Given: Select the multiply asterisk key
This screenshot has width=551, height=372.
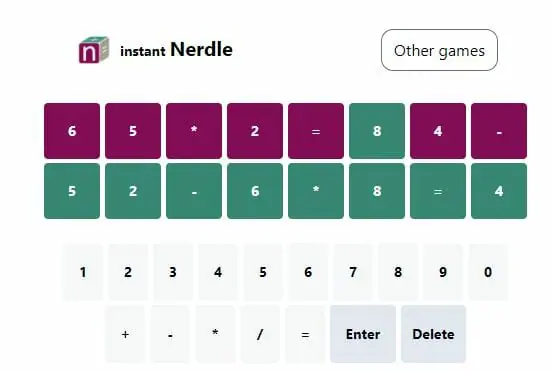Looking at the screenshot, I should coord(215,334).
